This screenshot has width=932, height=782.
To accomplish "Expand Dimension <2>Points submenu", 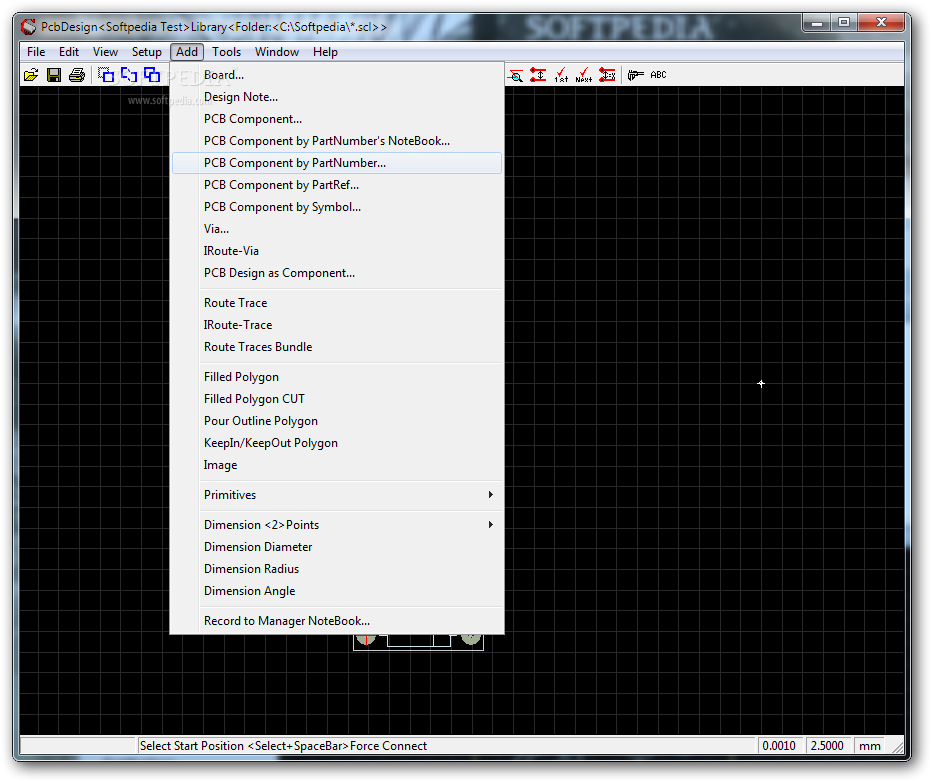I will [337, 525].
